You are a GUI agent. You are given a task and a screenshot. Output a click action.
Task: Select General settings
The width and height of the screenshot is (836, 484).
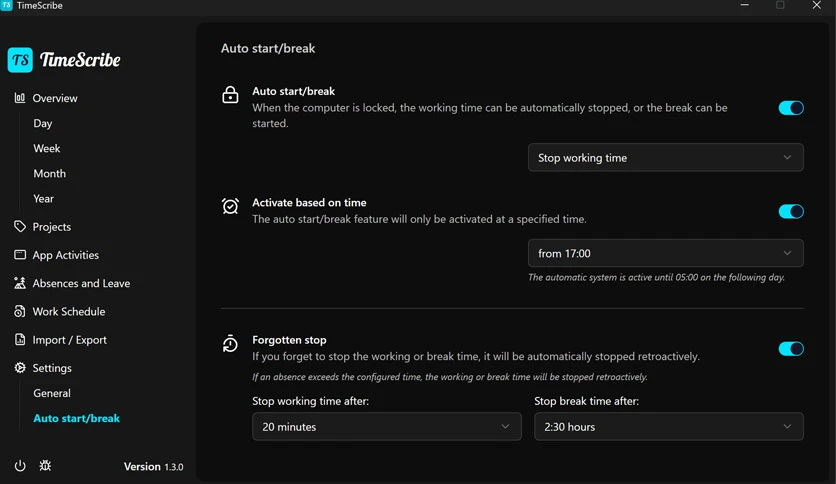coord(52,393)
